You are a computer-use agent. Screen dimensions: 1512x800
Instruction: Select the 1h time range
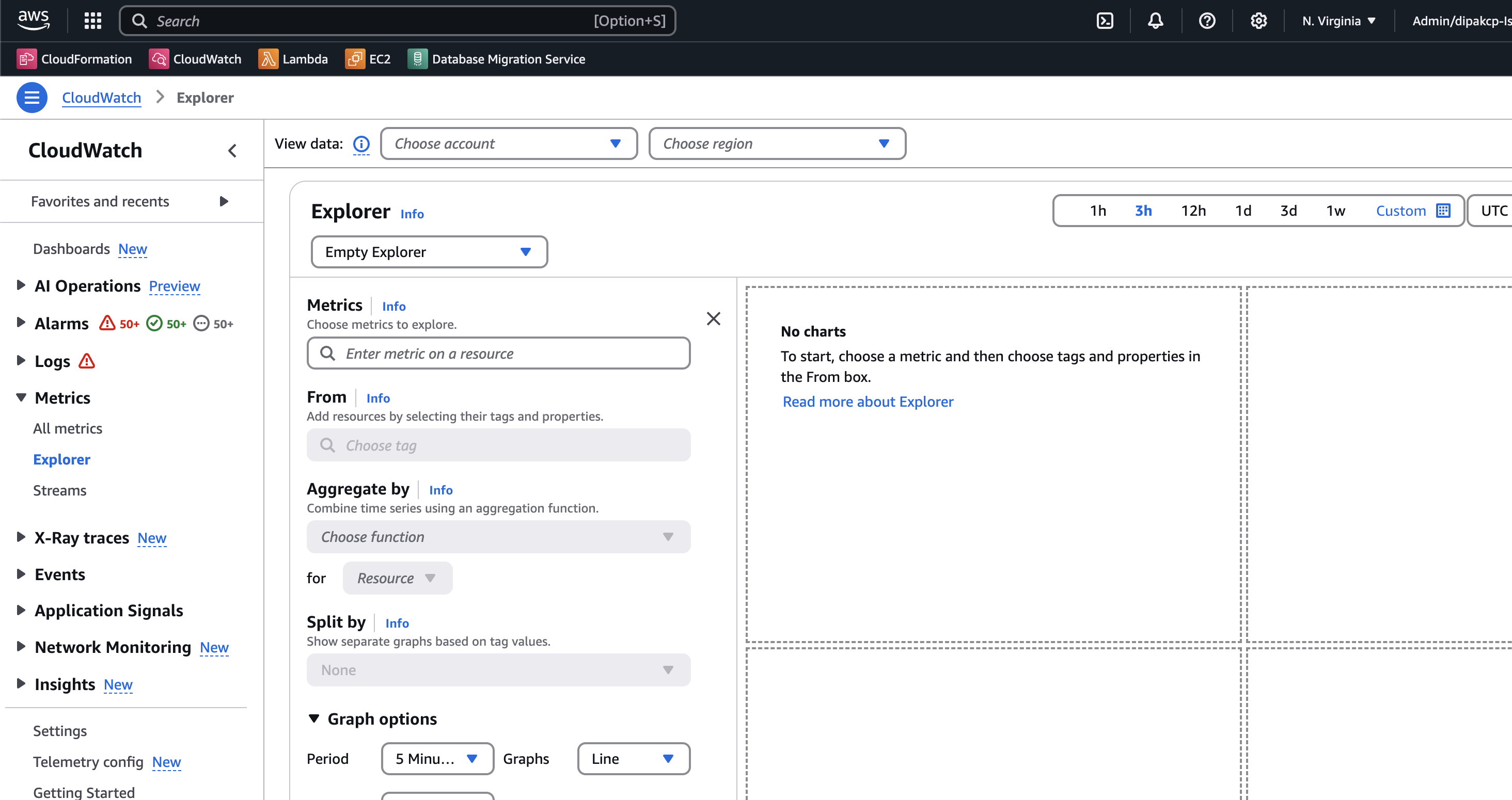click(1098, 211)
